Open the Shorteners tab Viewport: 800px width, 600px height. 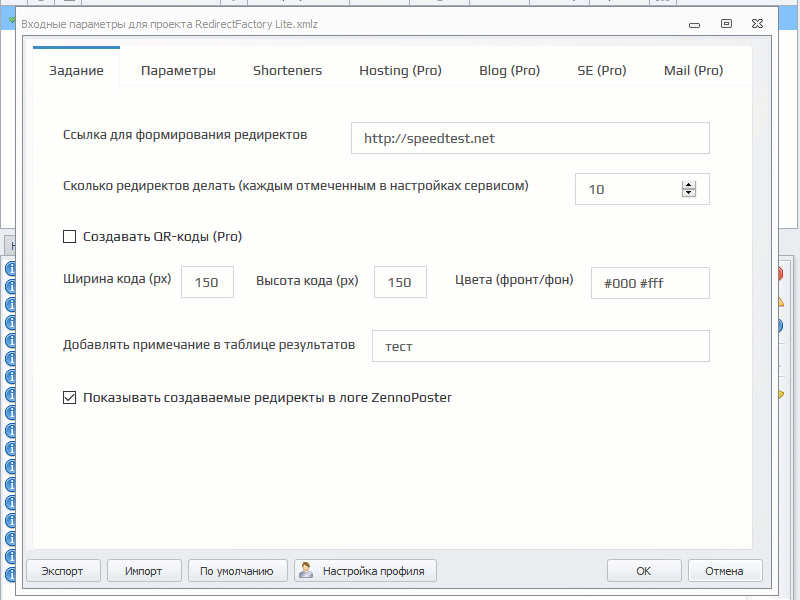click(287, 70)
